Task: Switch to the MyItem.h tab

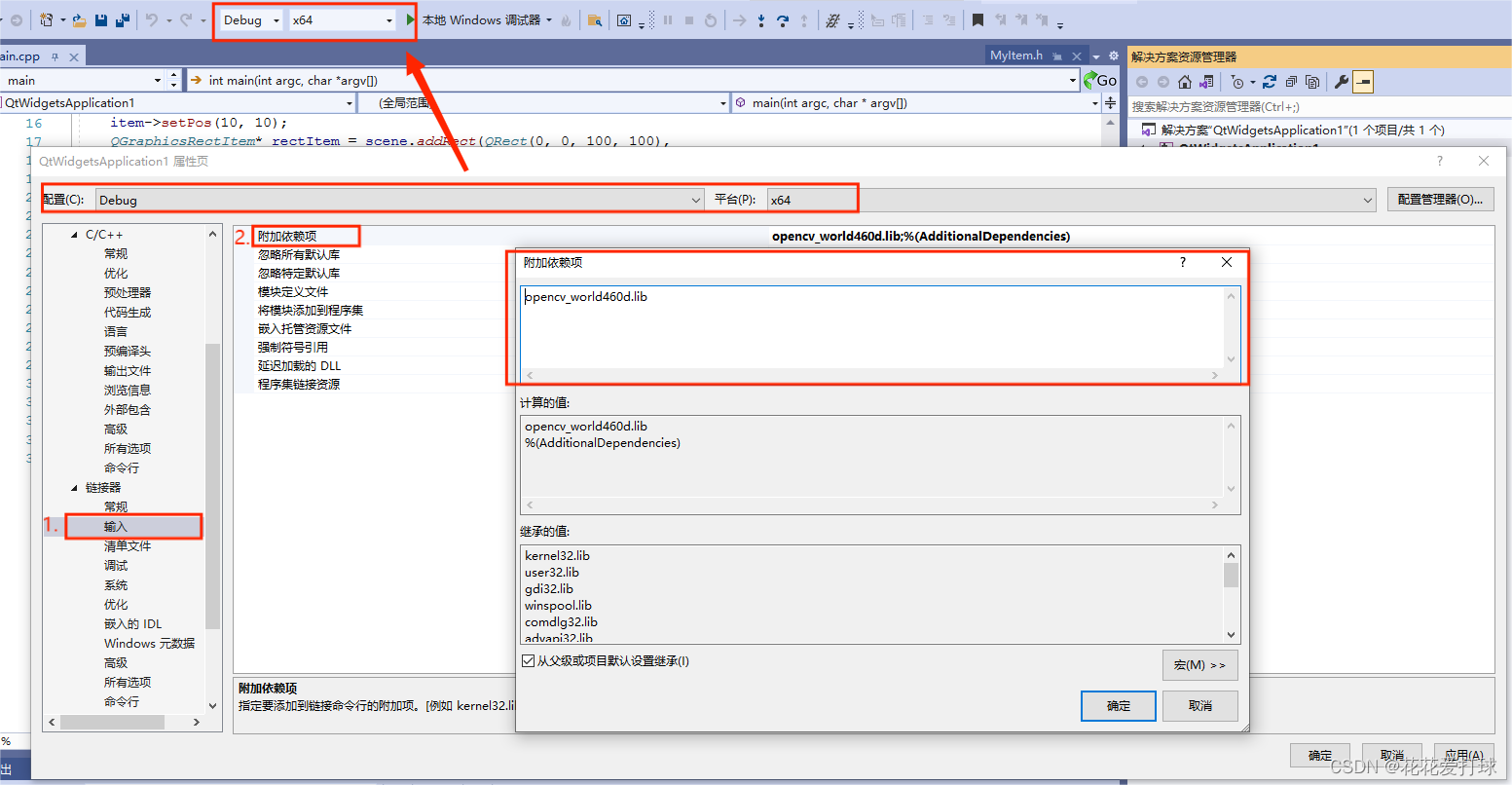Action: pyautogui.click(x=1018, y=56)
